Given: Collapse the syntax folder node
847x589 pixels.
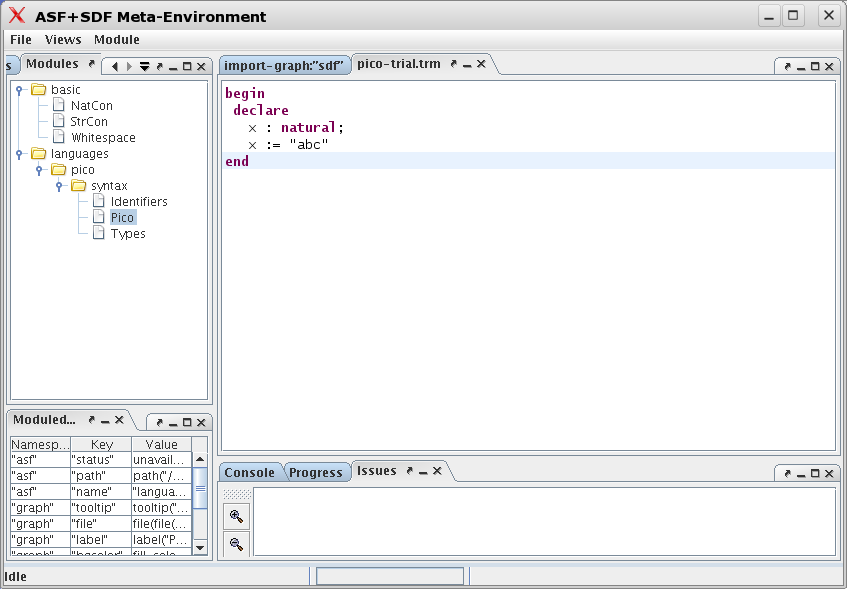Looking at the screenshot, I should point(60,185).
